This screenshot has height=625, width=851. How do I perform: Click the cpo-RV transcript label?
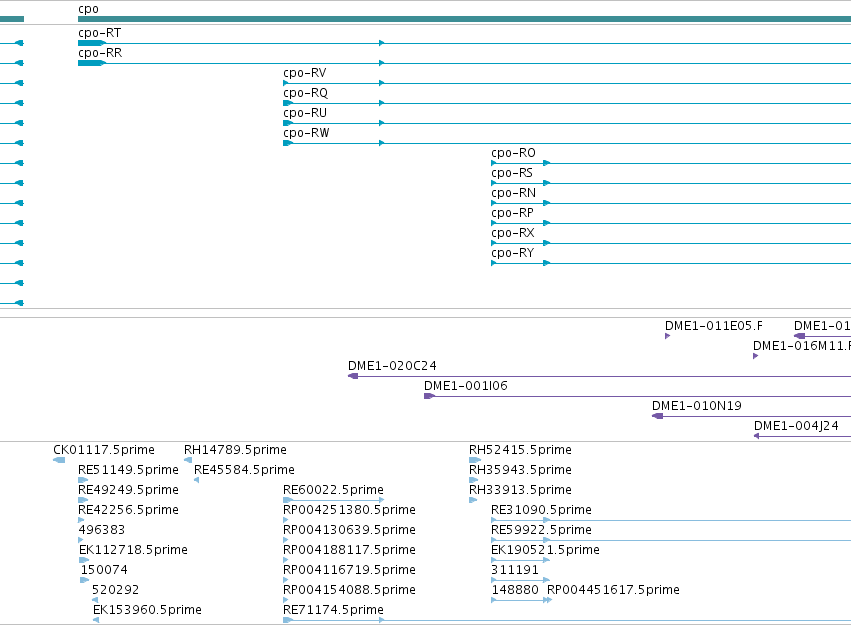pyautogui.click(x=304, y=73)
